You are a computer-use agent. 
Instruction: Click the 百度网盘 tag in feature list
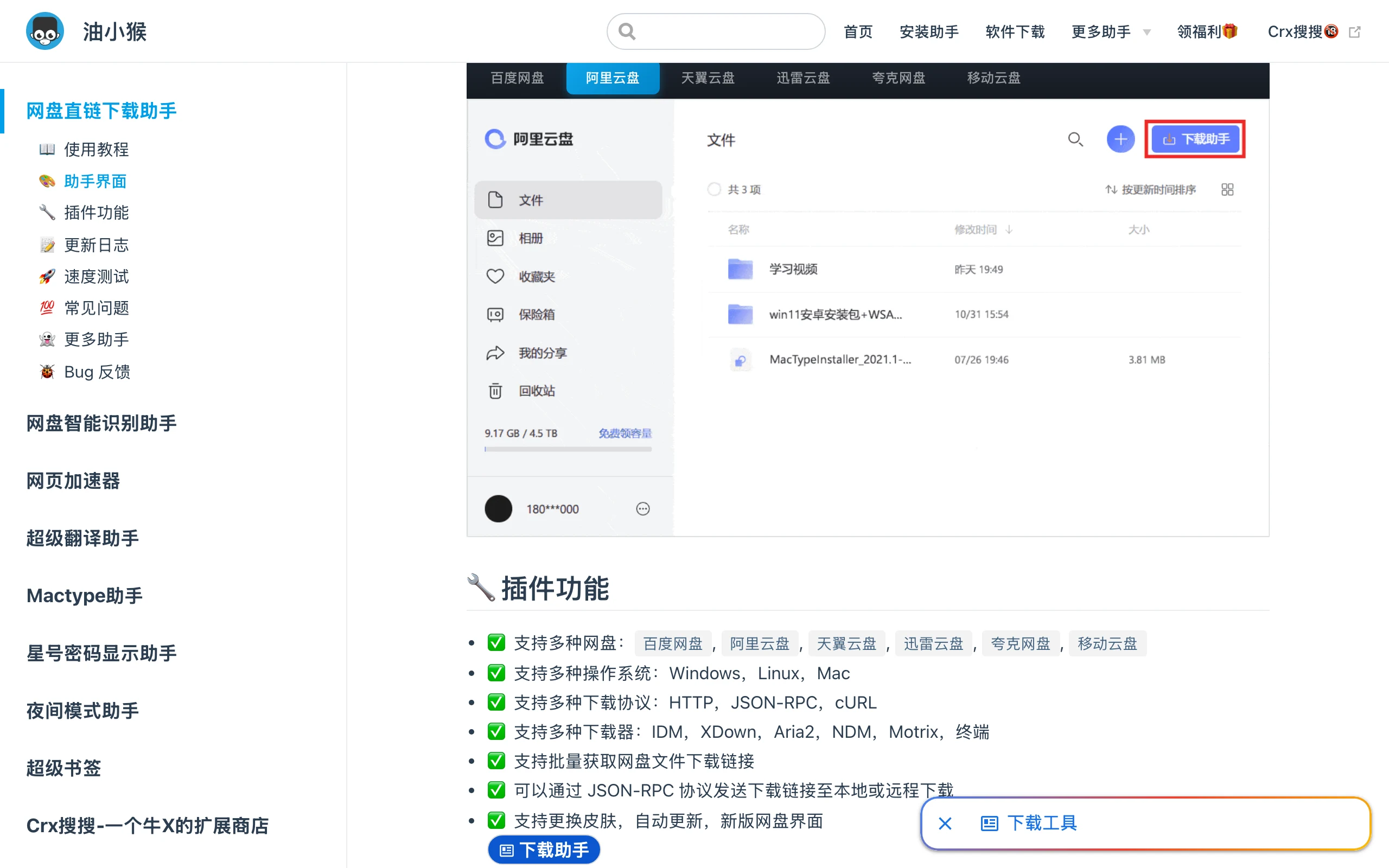click(673, 643)
